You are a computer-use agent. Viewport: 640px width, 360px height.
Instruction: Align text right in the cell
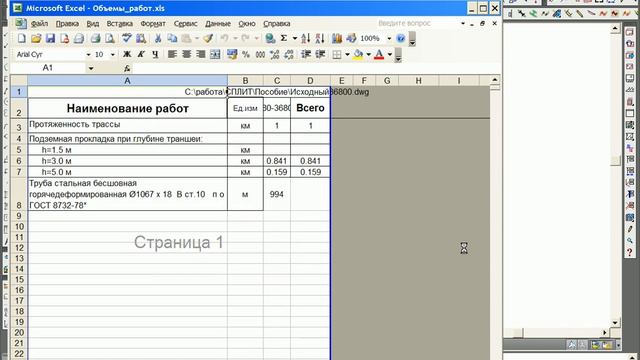[x=200, y=54]
